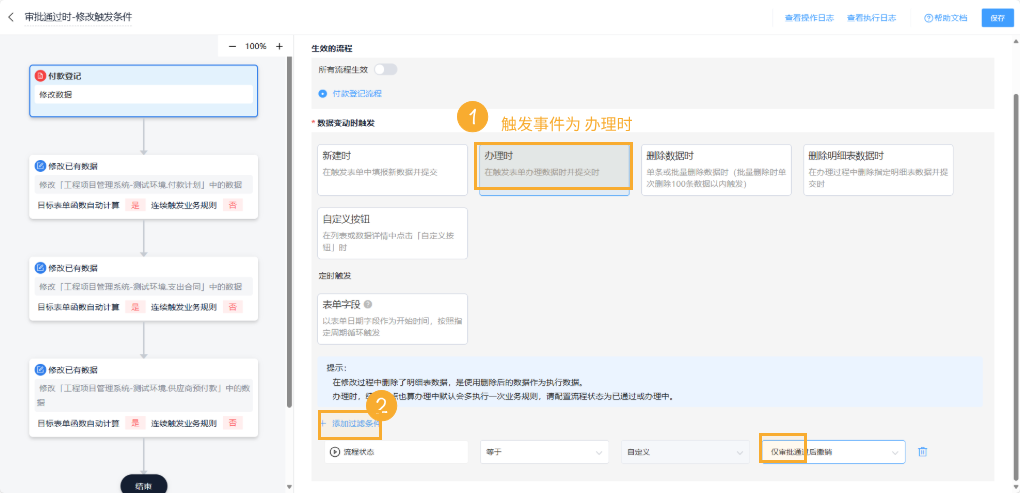Screen dimensions: 1020x493
Task: Select node modifying 付款计划 data
Action: (144, 187)
